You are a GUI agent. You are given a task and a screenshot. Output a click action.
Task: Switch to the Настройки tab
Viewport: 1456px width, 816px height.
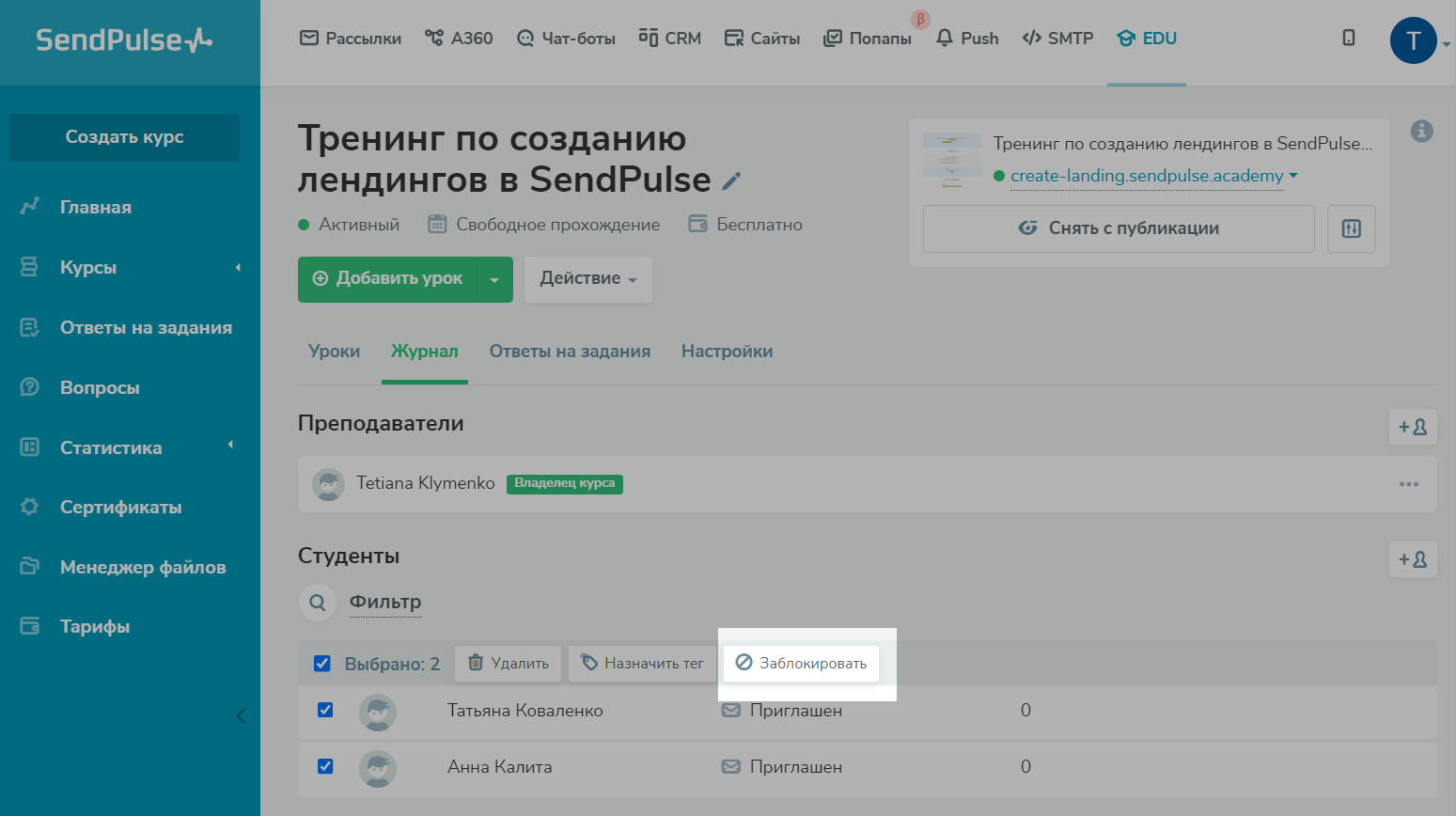tap(727, 352)
